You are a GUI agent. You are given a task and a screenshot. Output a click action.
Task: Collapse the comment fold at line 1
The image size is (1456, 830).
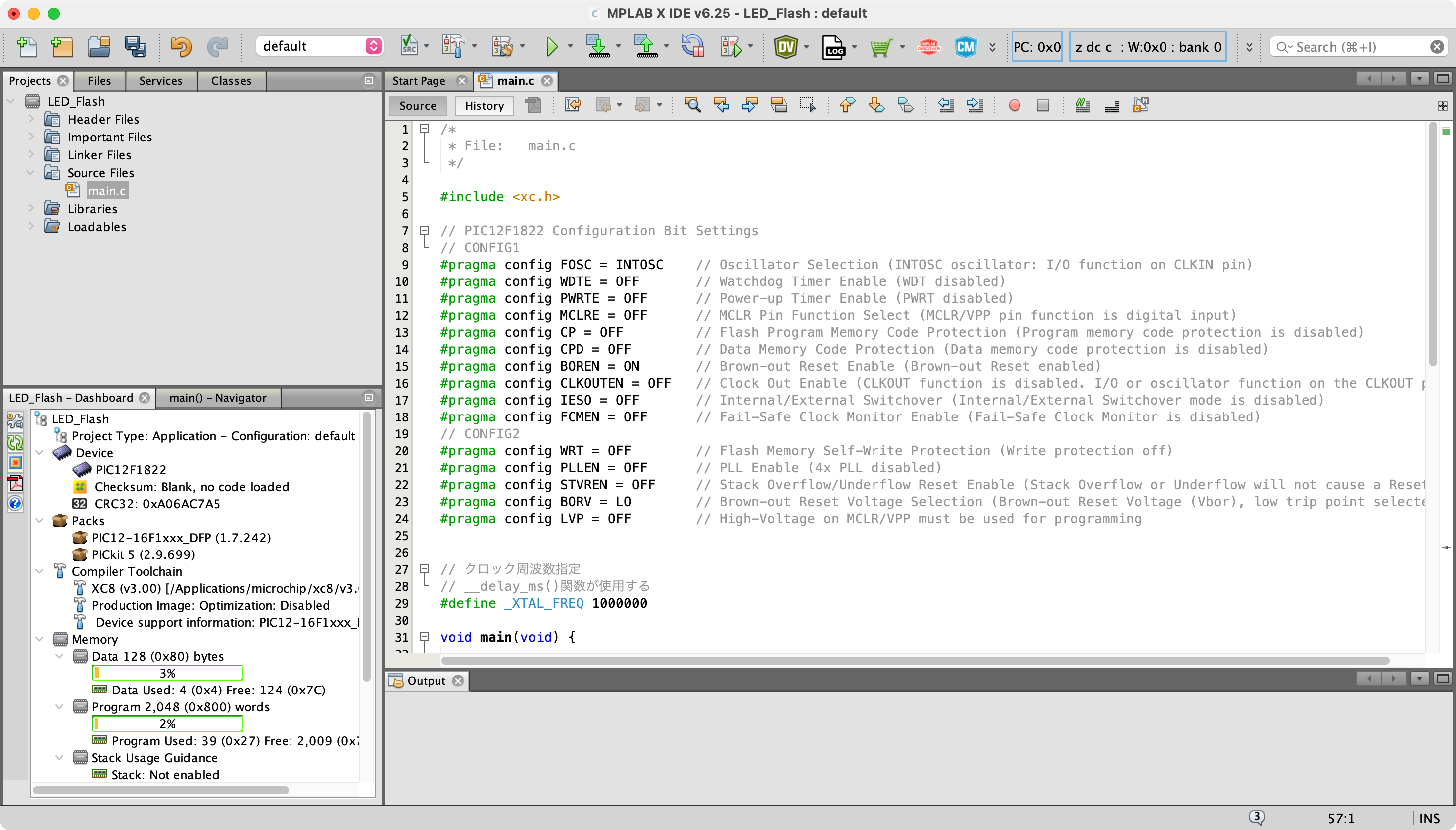point(424,129)
